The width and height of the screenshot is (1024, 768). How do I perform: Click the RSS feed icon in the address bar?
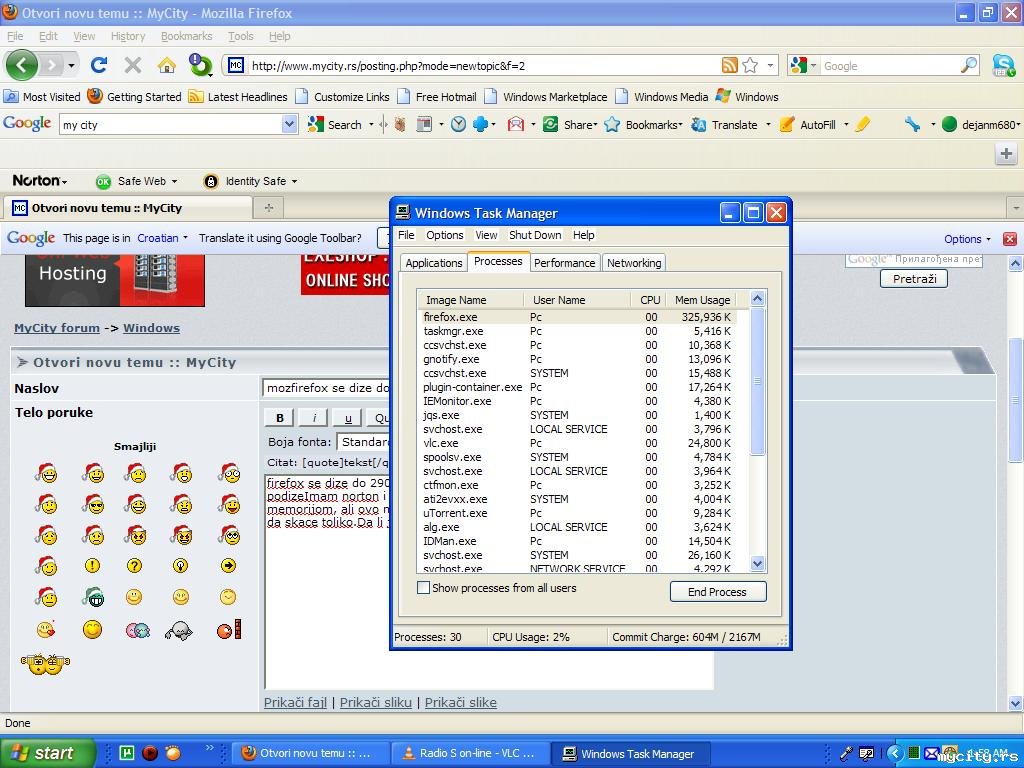coord(730,65)
